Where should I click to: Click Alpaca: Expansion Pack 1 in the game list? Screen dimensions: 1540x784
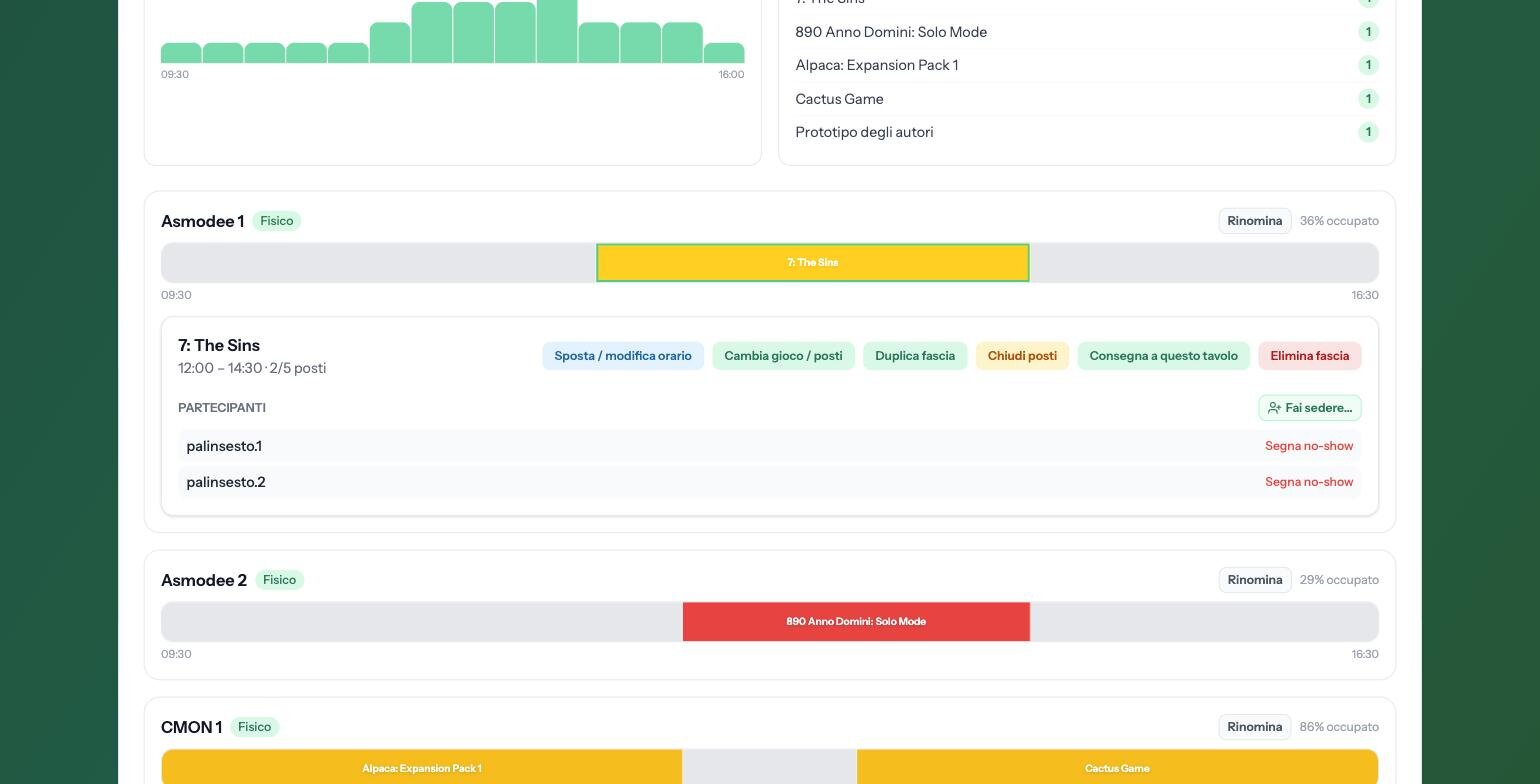[877, 65]
